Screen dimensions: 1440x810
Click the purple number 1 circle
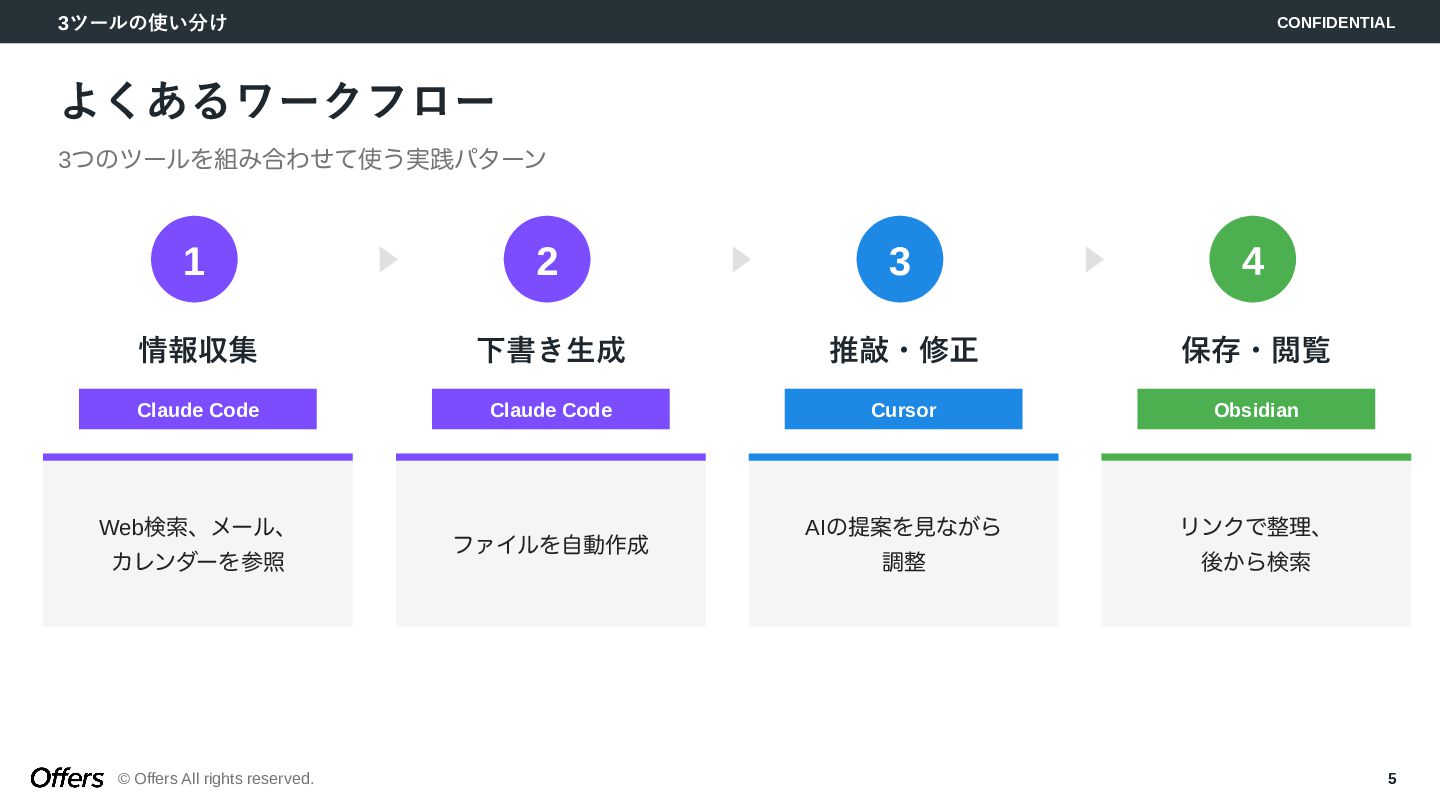coord(194,259)
